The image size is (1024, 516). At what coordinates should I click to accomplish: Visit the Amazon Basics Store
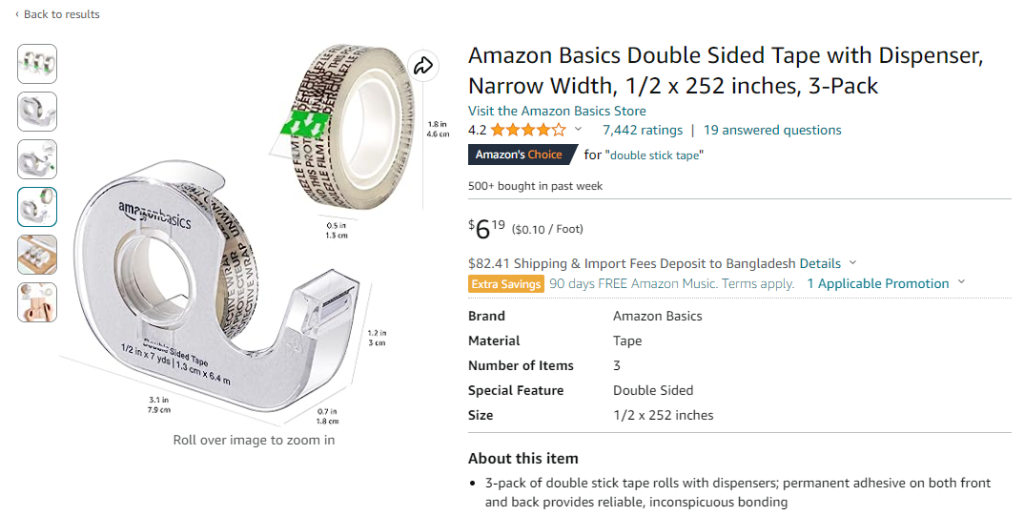[557, 111]
